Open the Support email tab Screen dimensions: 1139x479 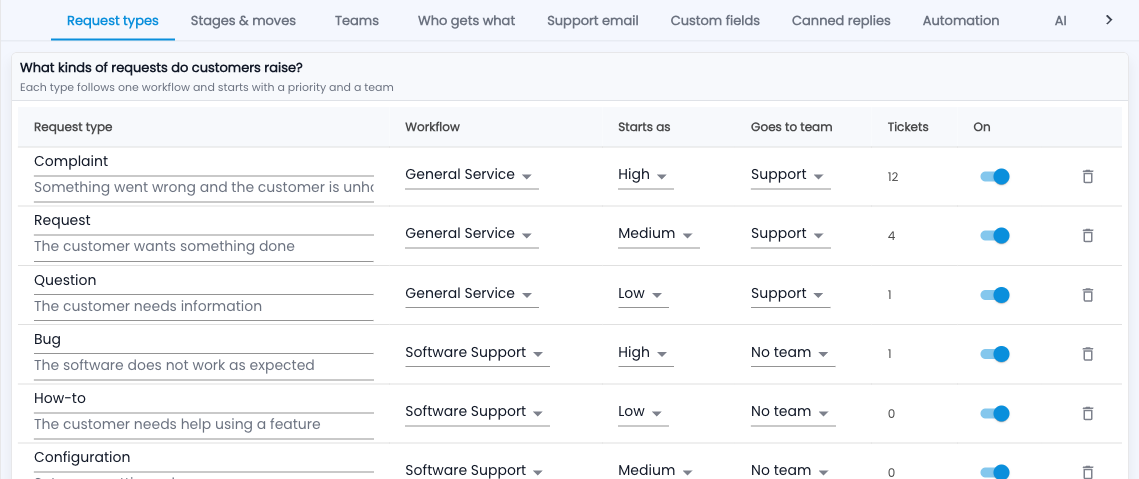click(593, 21)
